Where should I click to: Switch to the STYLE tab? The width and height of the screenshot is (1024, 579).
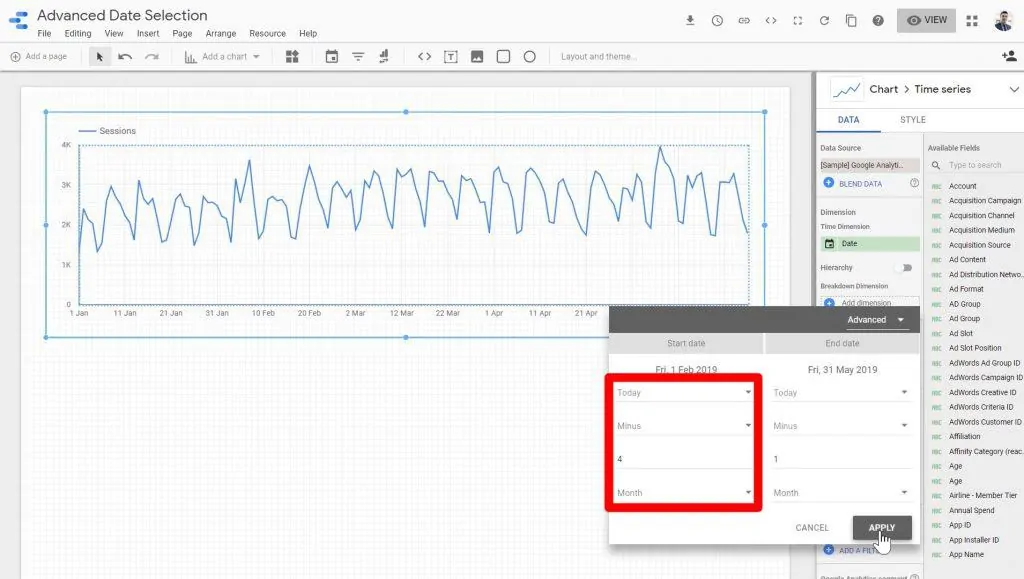(x=912, y=120)
